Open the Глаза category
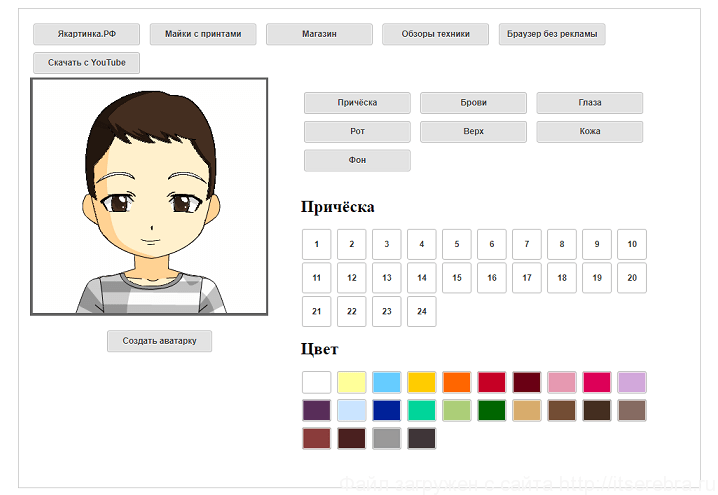The image size is (718, 495). point(589,103)
